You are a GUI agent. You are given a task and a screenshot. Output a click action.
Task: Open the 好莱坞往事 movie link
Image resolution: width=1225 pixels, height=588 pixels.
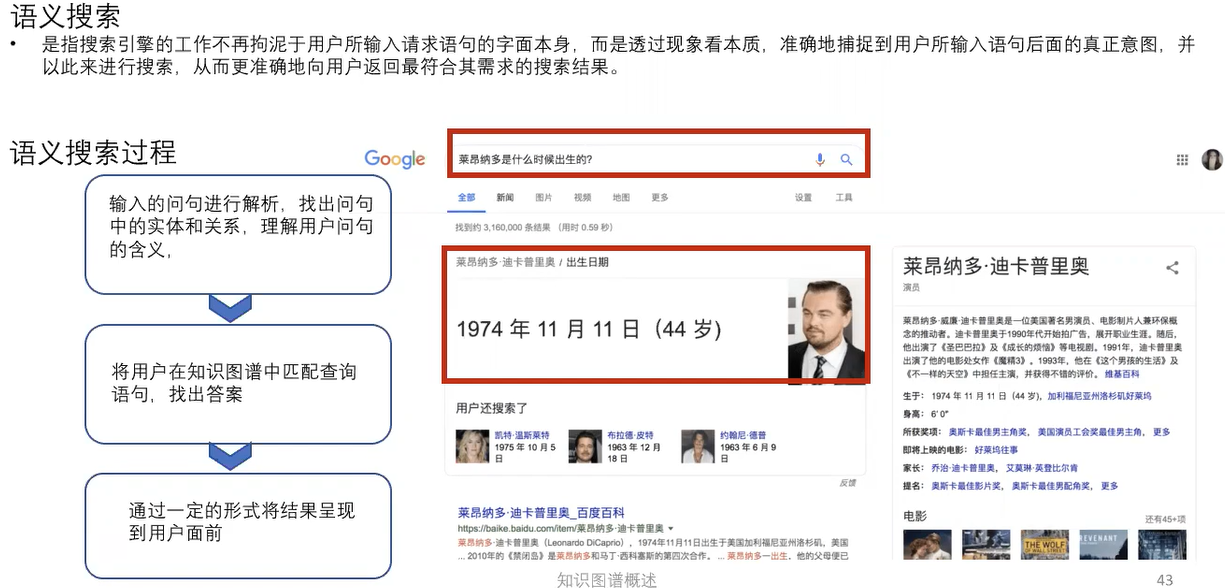[x=996, y=450]
